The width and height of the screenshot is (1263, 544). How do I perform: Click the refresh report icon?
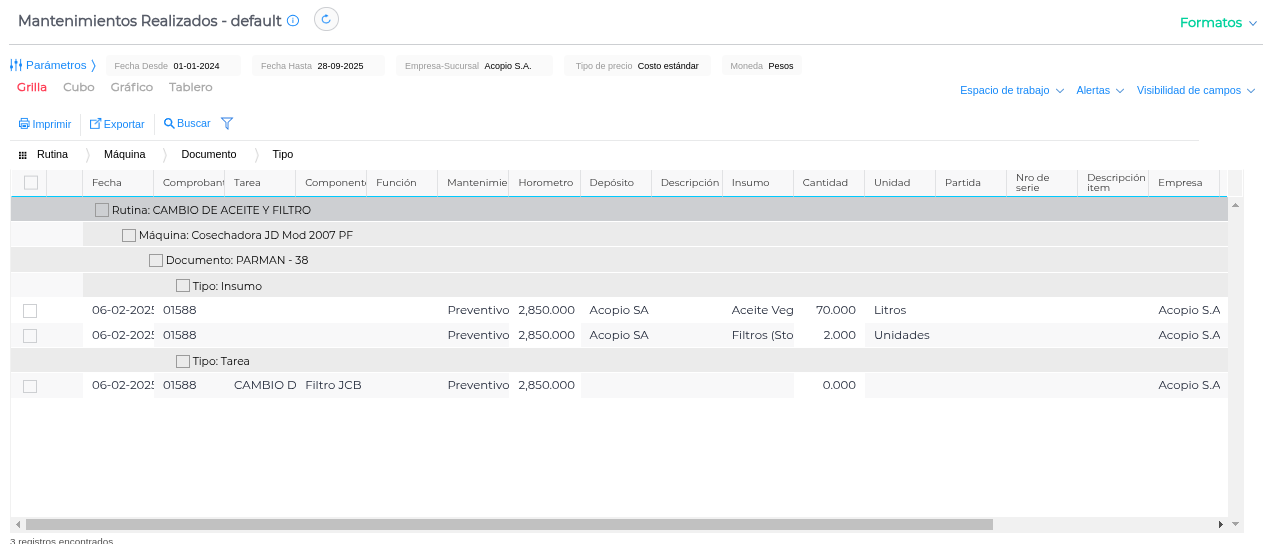coord(326,19)
